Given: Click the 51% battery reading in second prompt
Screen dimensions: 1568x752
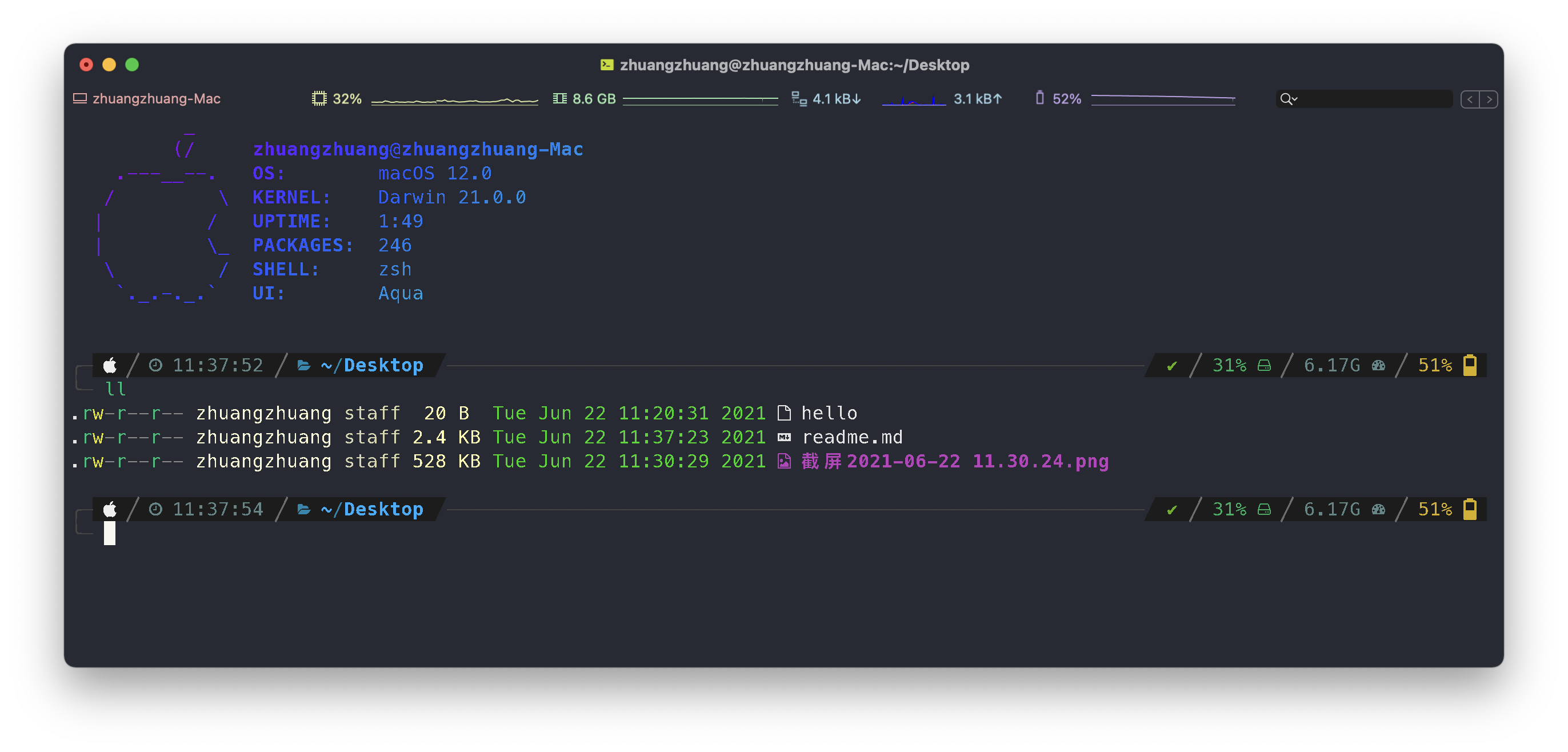Looking at the screenshot, I should point(1435,509).
